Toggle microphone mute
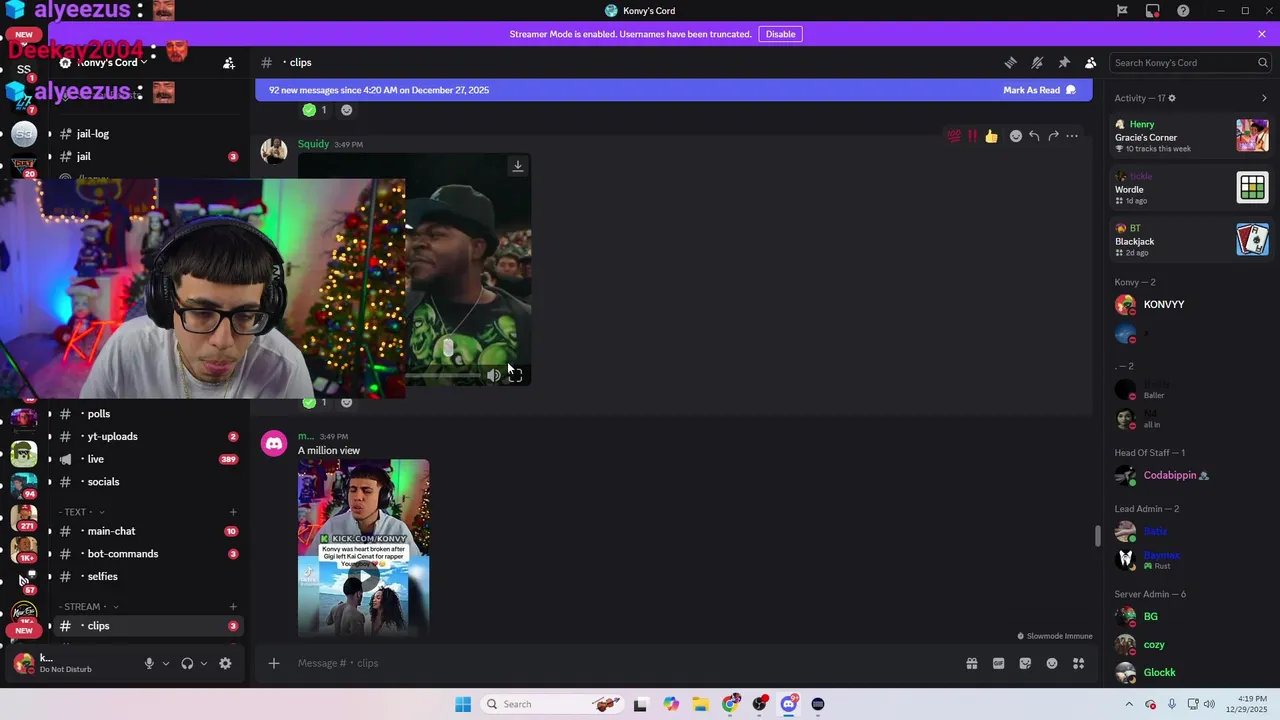This screenshot has width=1280, height=720. click(x=149, y=663)
